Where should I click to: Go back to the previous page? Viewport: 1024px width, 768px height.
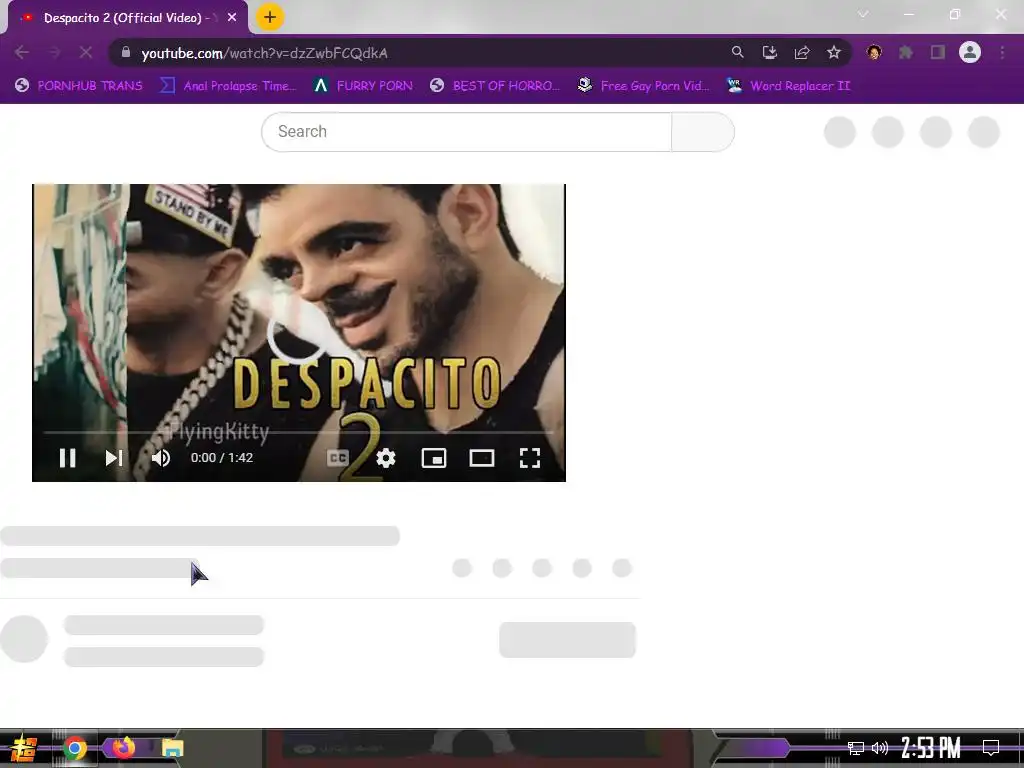(x=22, y=53)
